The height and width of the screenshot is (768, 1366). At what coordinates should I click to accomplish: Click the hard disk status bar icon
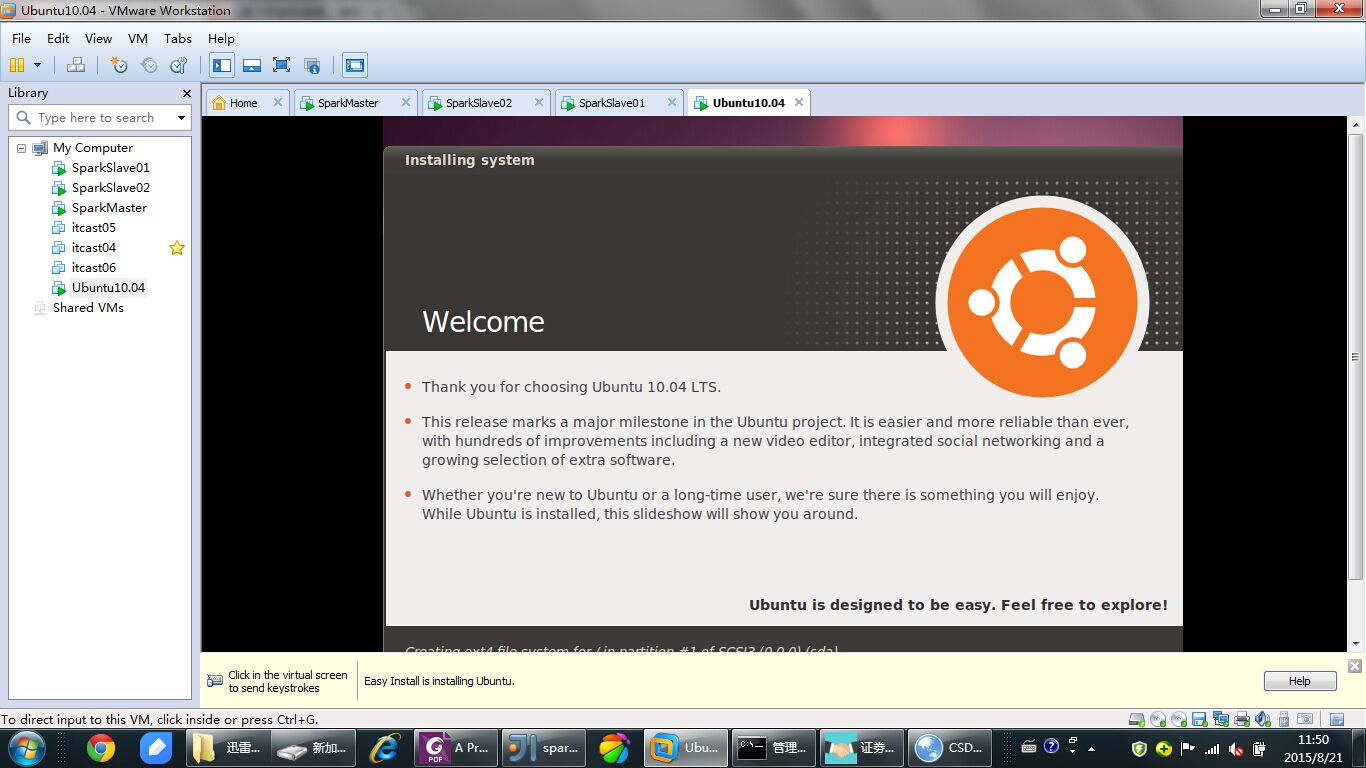(1137, 719)
